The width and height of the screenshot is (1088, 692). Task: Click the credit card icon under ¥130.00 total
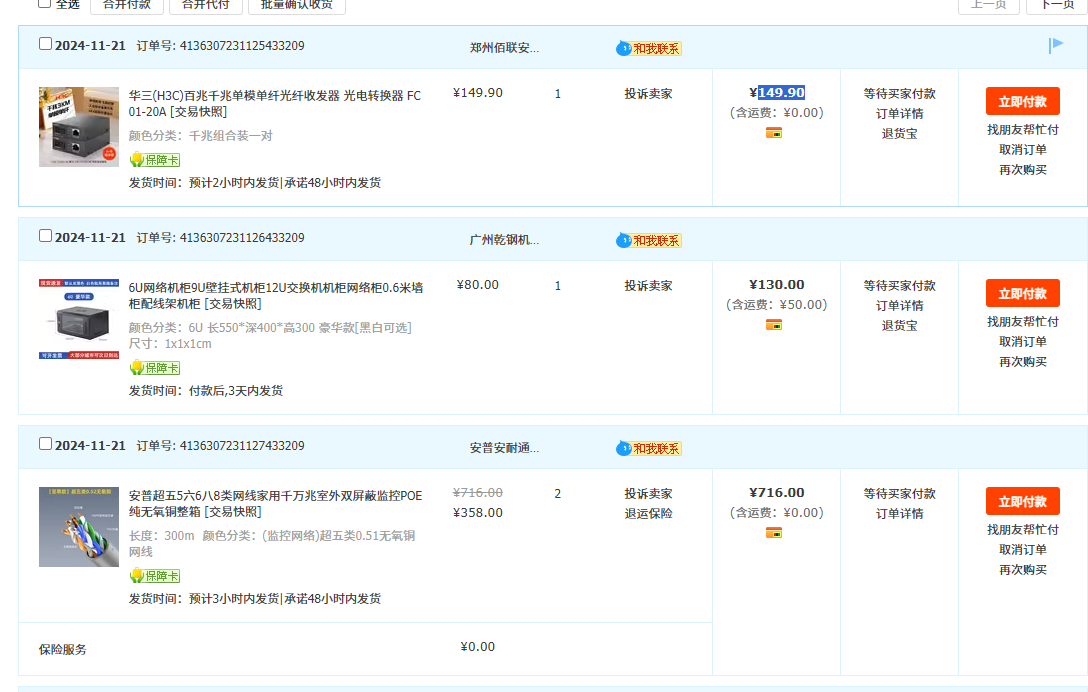(773, 325)
